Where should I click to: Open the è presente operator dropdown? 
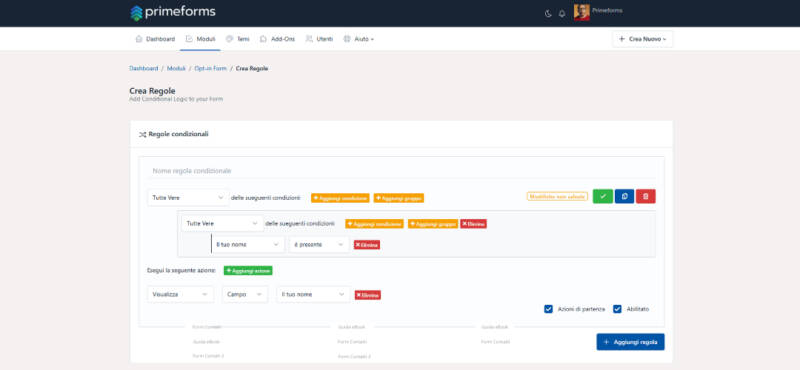tap(319, 244)
